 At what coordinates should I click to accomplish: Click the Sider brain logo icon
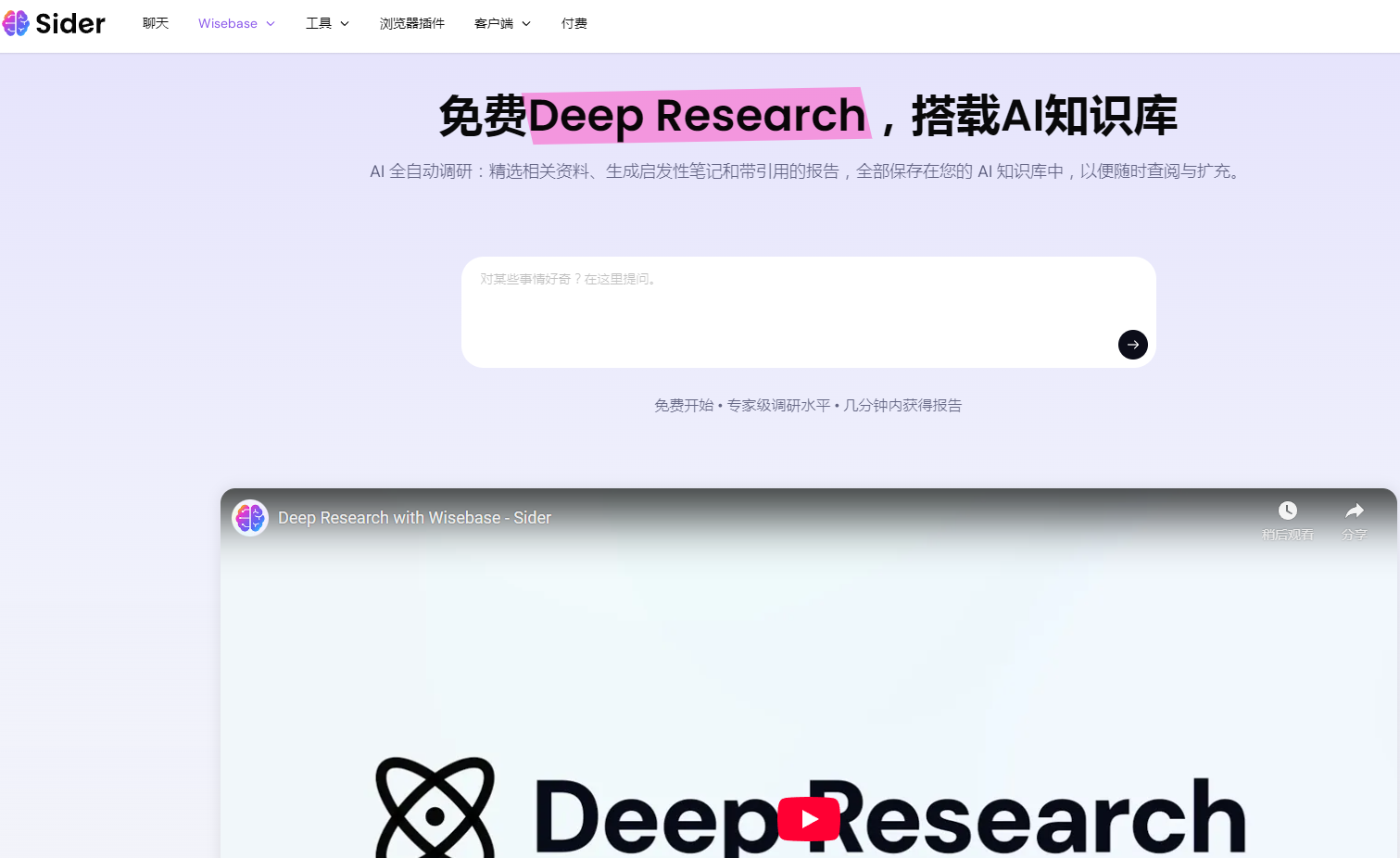tap(16, 23)
